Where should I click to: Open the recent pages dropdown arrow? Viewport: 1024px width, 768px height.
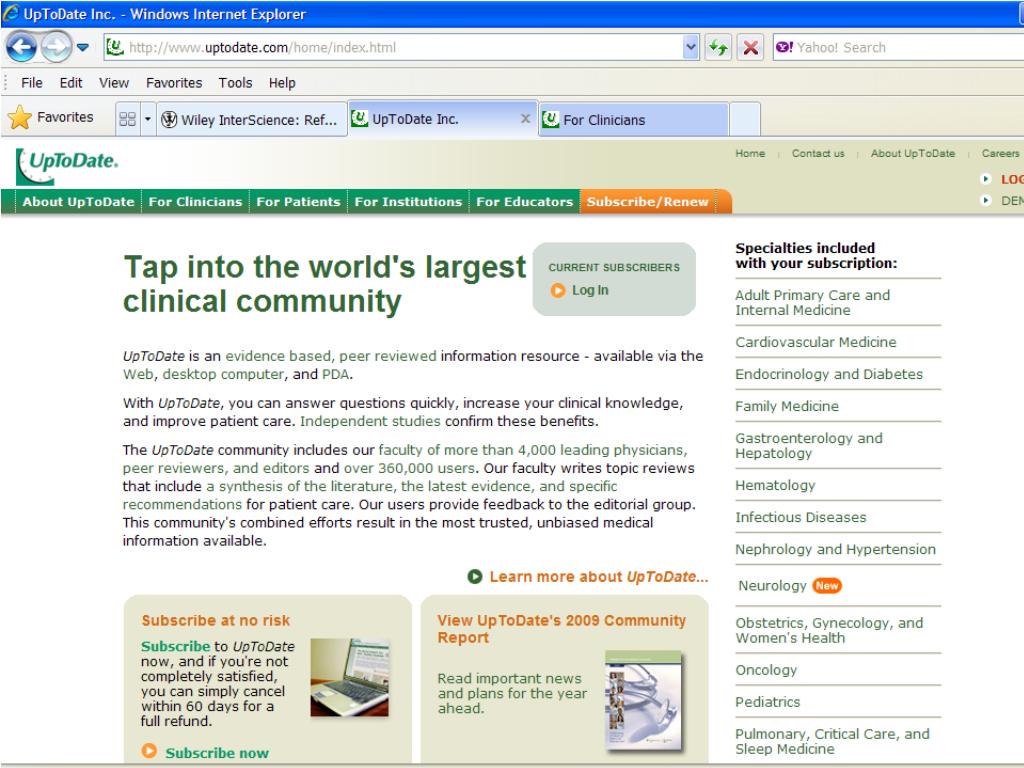(83, 47)
